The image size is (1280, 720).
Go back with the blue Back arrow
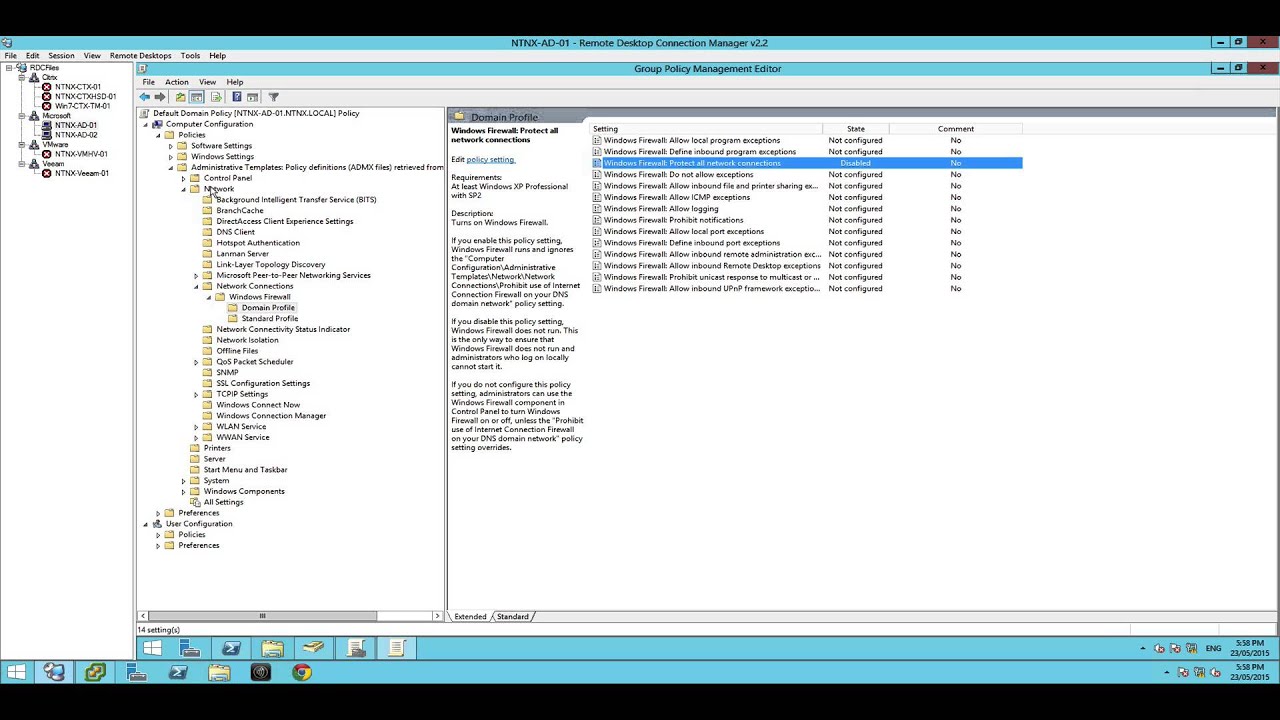(145, 97)
